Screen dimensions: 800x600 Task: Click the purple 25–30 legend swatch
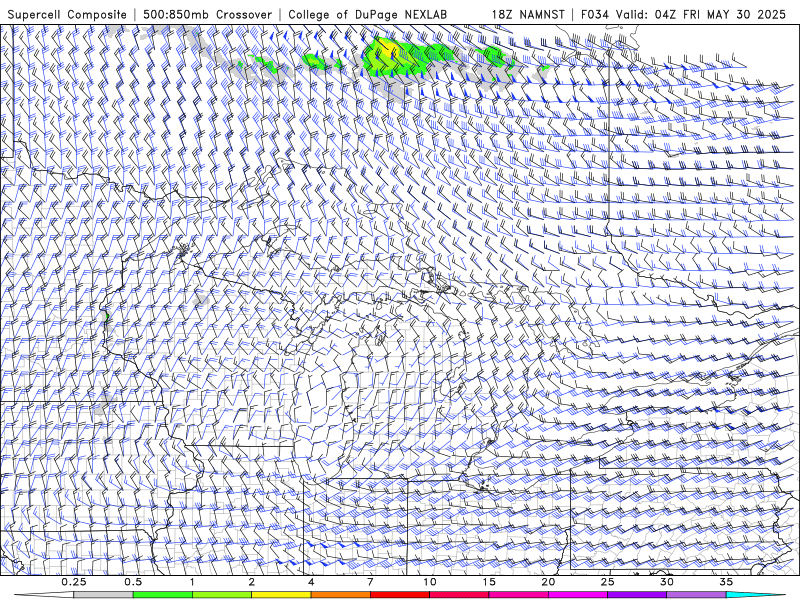637,595
